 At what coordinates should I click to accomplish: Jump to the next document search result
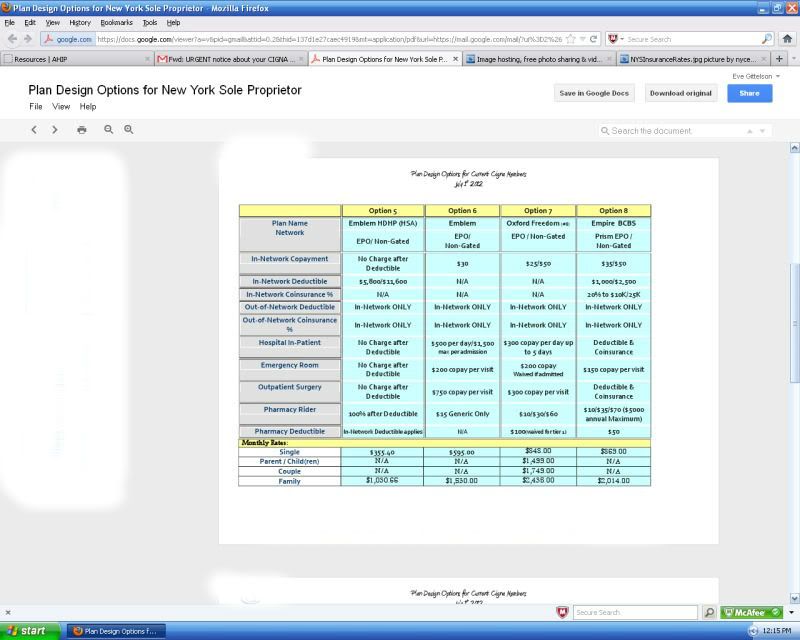pos(762,131)
